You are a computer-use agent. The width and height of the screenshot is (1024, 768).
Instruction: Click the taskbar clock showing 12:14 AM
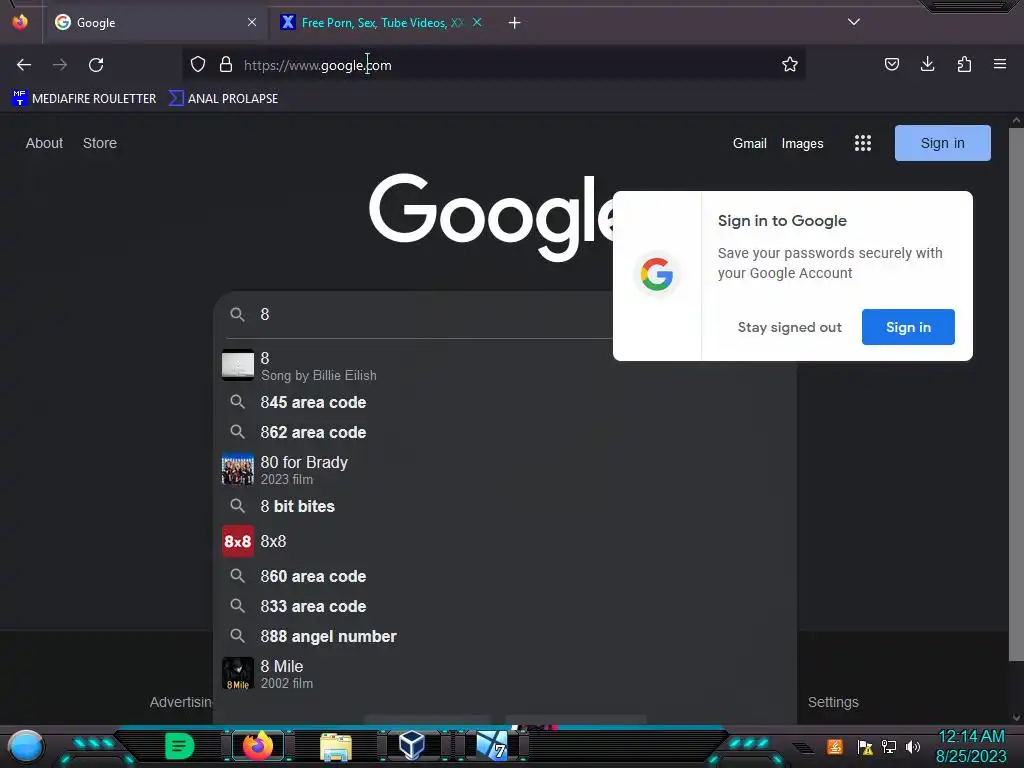tap(971, 746)
